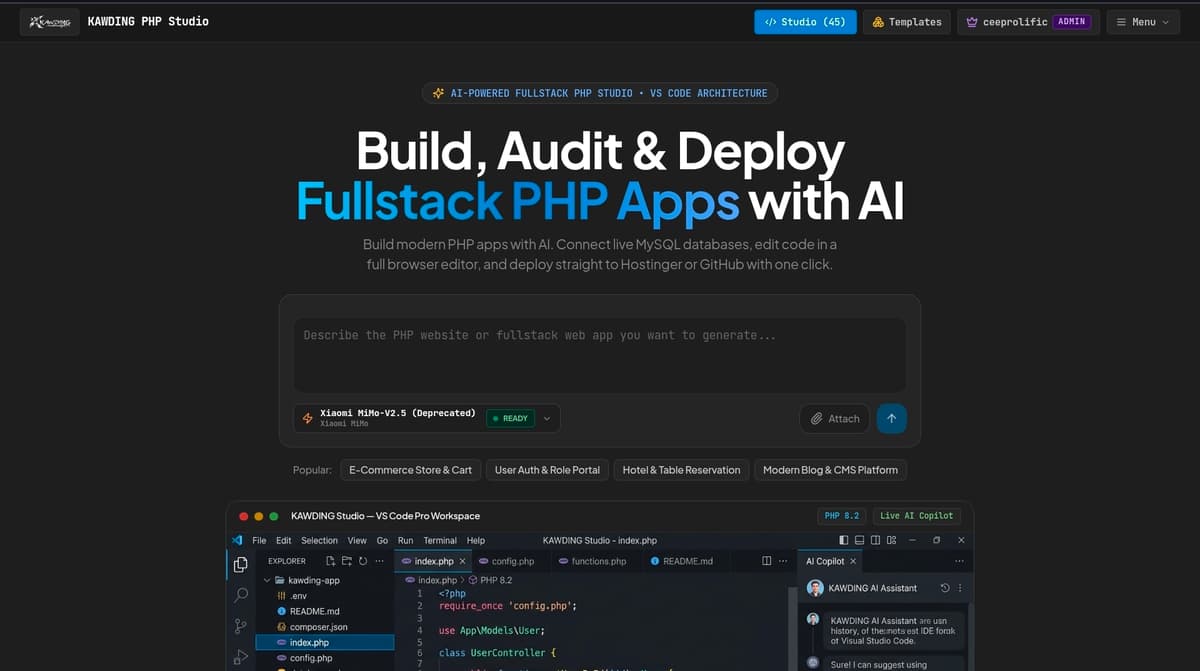Screen dimensions: 1200x671
Task: Click the chat history icon by KAWDING AI Assistant
Action: click(946, 588)
